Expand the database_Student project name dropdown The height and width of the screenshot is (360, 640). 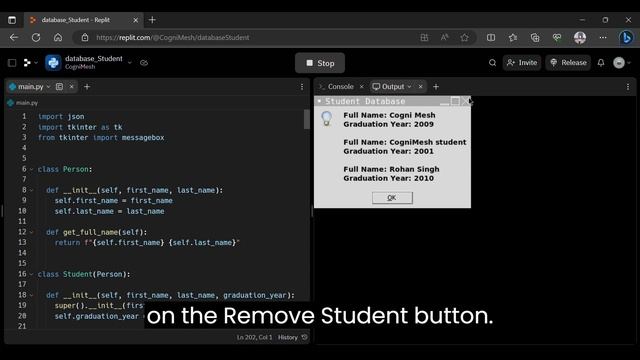130,63
